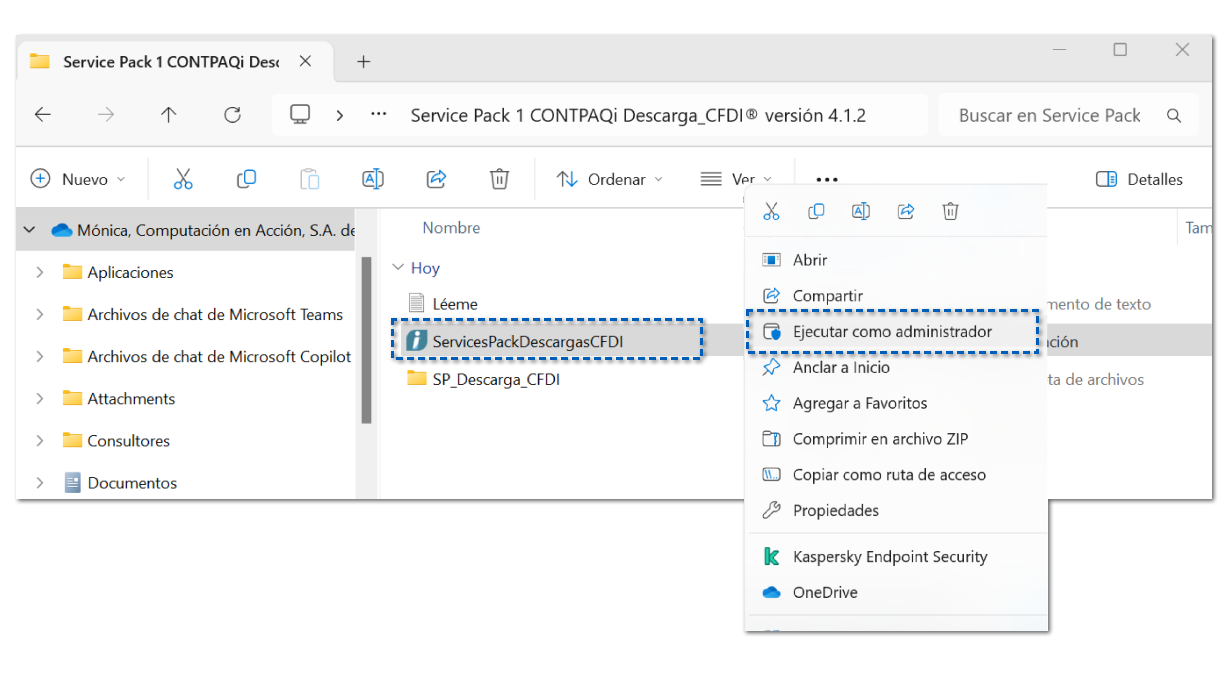Expand the Aplicaciones folder tree node
The height and width of the screenshot is (692, 1223).
pyautogui.click(x=40, y=272)
